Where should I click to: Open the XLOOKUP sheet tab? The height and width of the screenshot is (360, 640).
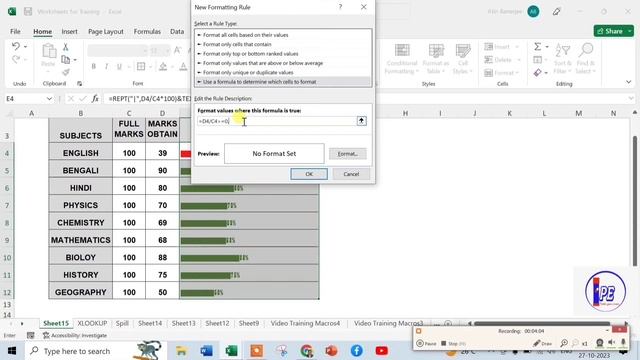pos(92,323)
